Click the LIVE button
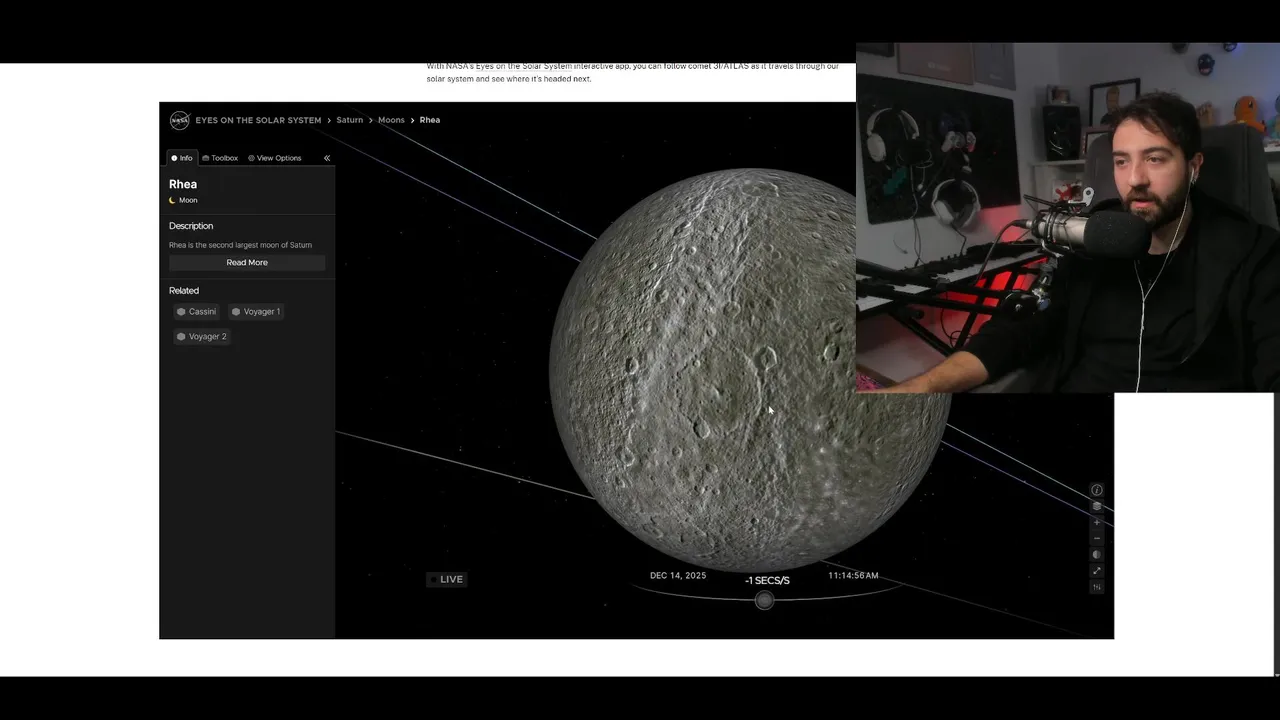Image resolution: width=1280 pixels, height=720 pixels. (x=446, y=579)
